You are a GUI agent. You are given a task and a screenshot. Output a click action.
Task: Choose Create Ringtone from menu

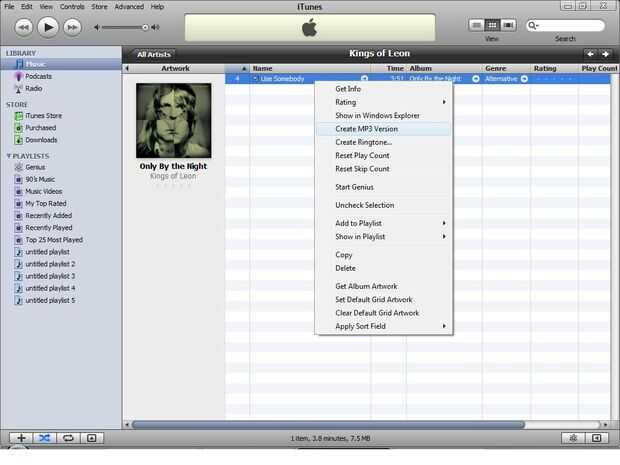(x=384, y=142)
